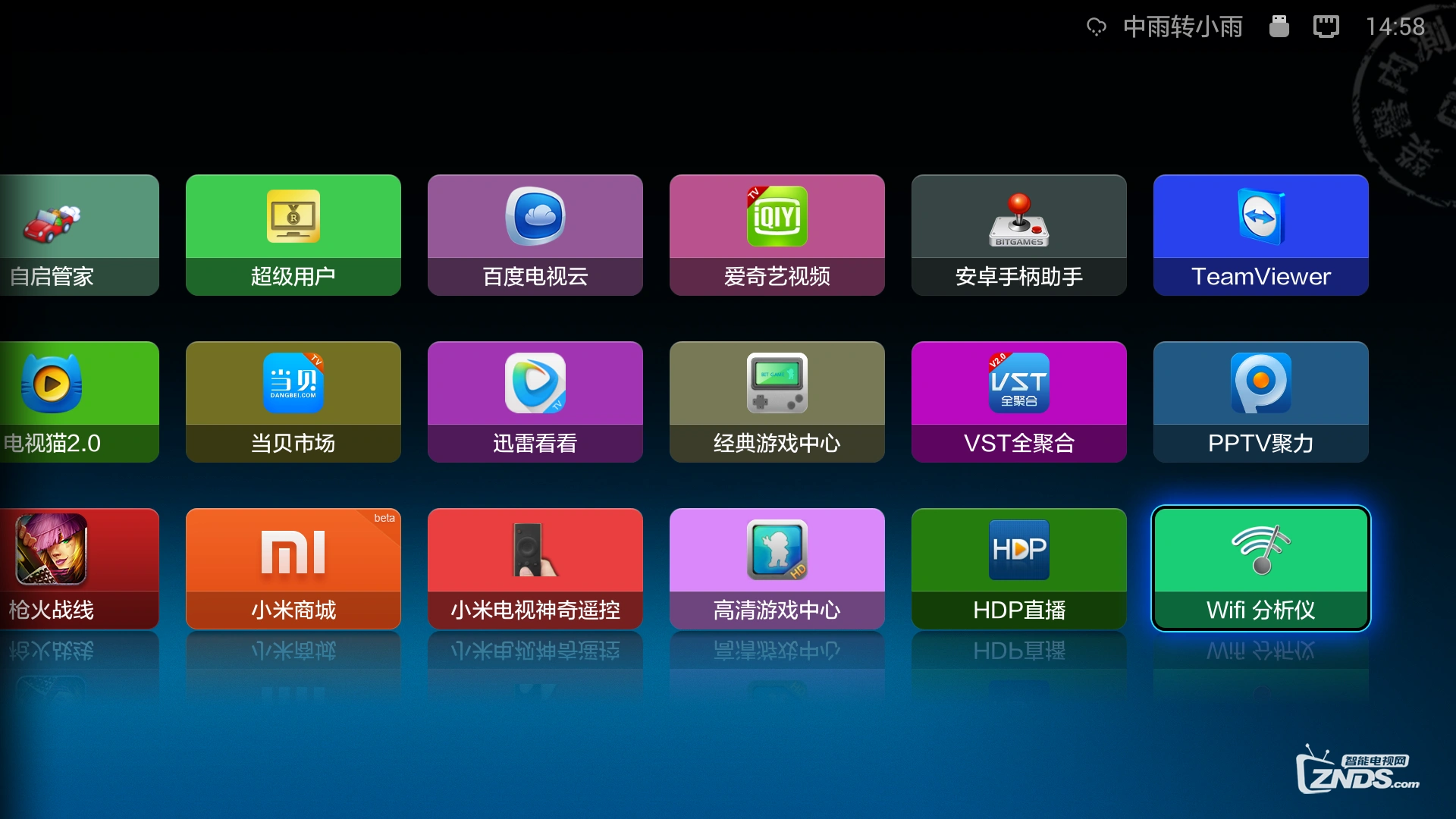Launch the 百度电视云 cloud icon
This screenshot has width=1456, height=819.
(535, 216)
